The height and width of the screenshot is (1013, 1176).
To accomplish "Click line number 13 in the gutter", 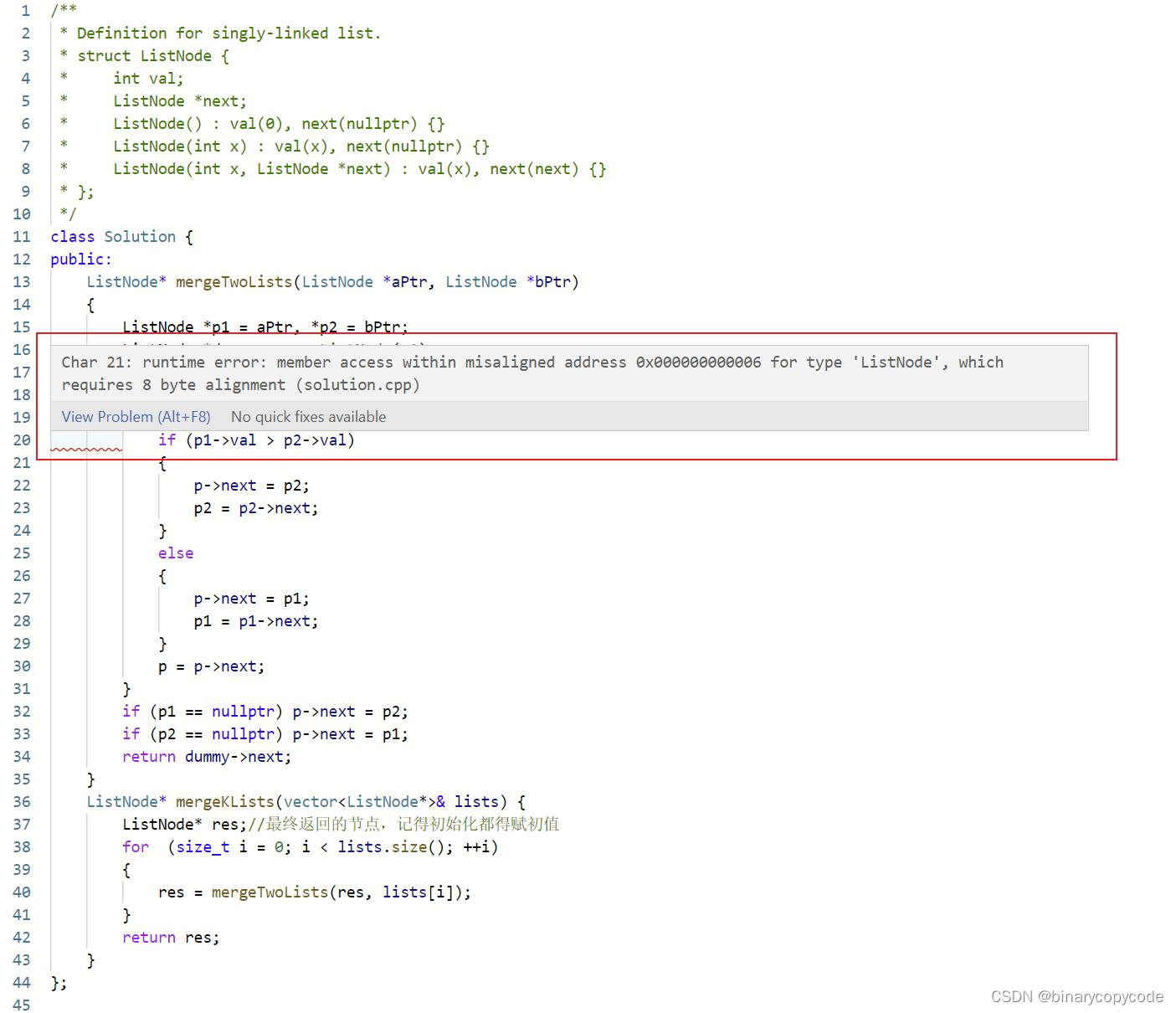I will 22,282.
